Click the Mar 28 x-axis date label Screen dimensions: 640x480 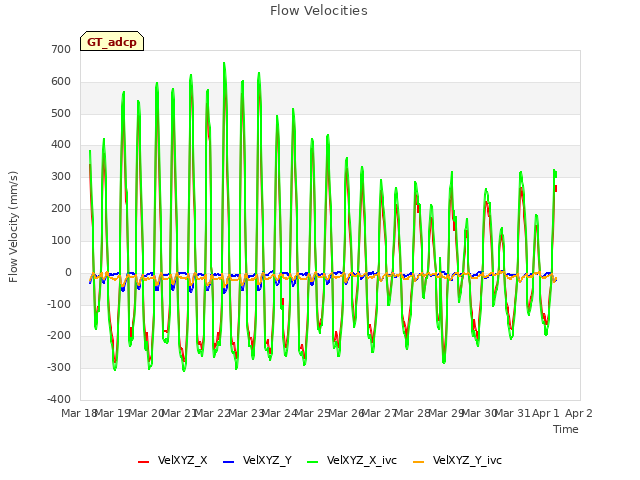point(413,413)
